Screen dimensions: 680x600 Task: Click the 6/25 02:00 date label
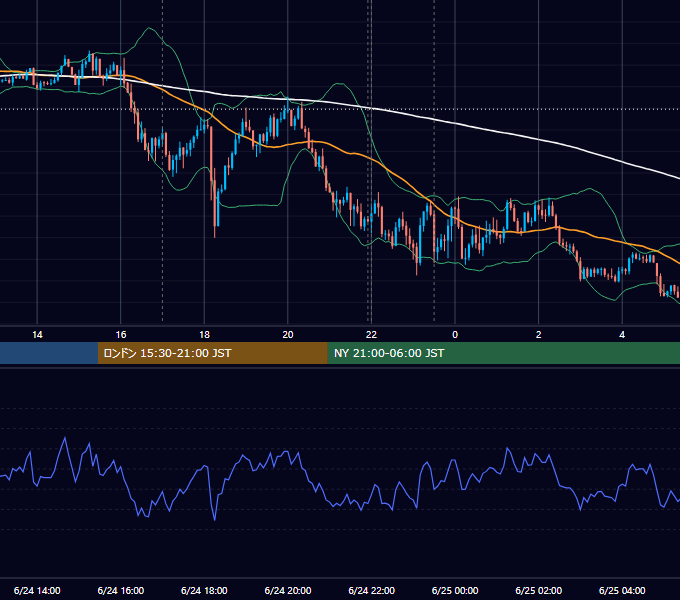(x=539, y=590)
